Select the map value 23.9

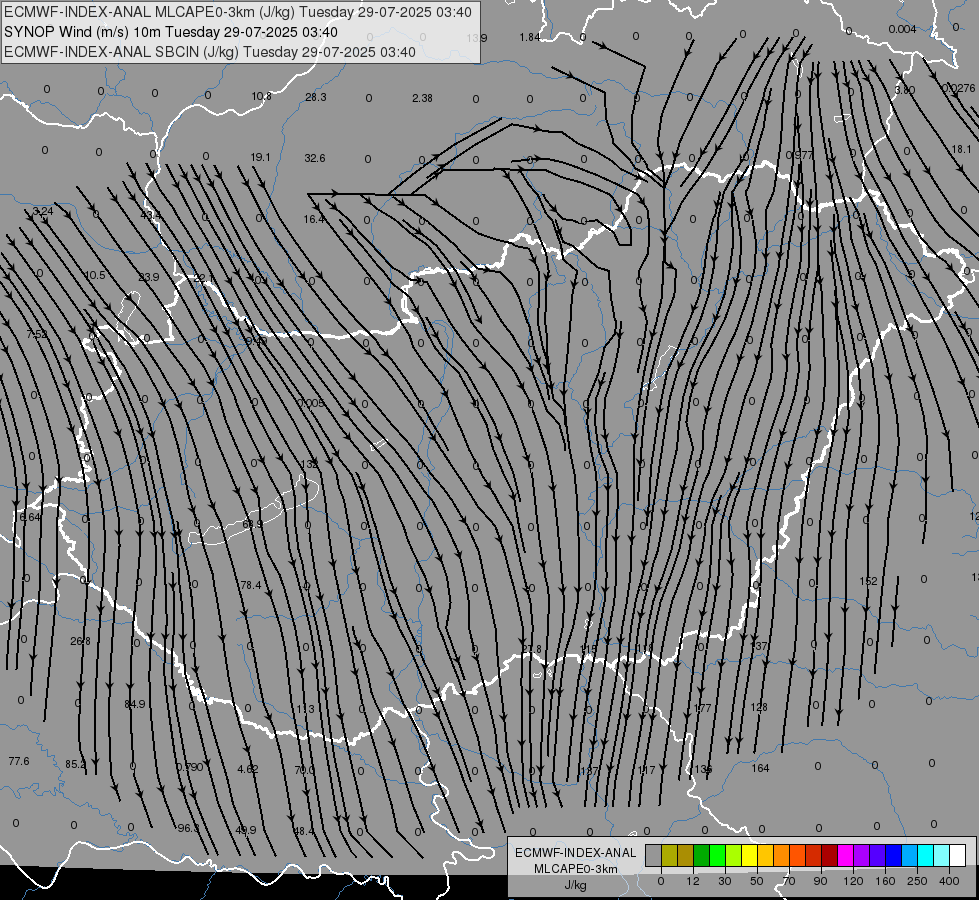pos(149,277)
